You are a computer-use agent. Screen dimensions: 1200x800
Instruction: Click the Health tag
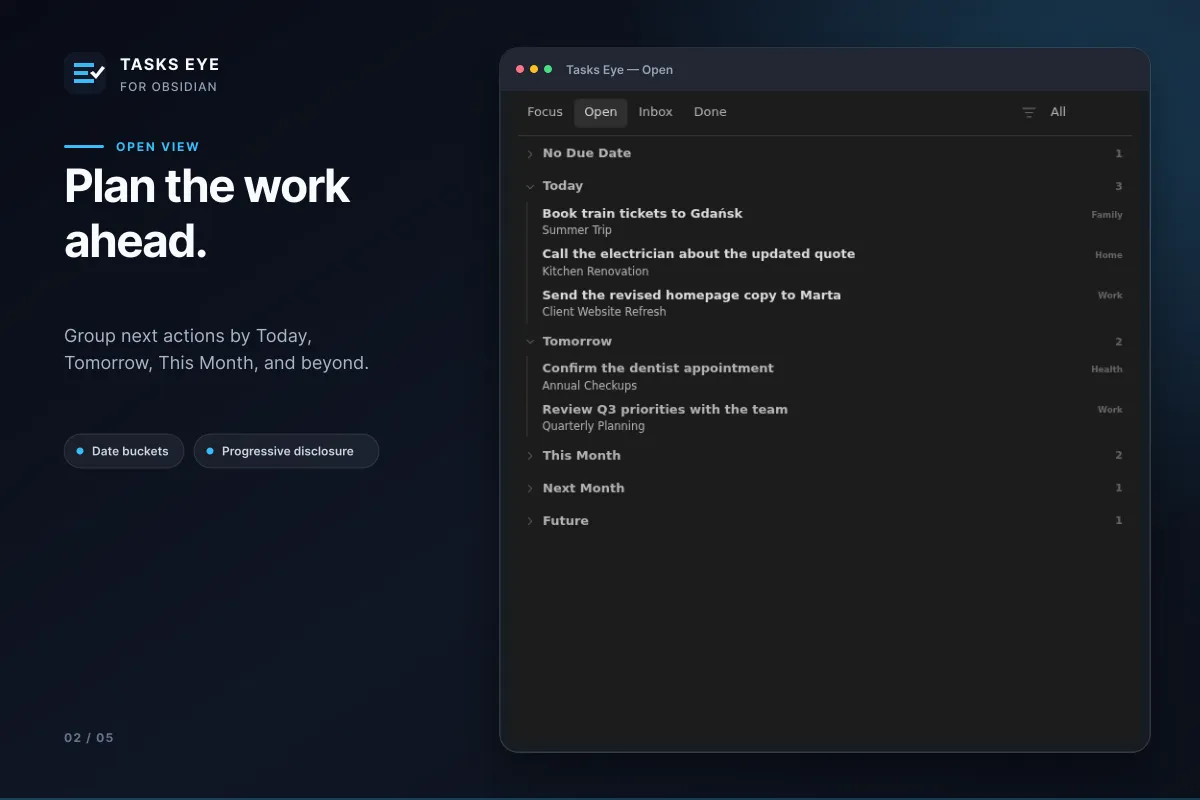pyautogui.click(x=1107, y=369)
